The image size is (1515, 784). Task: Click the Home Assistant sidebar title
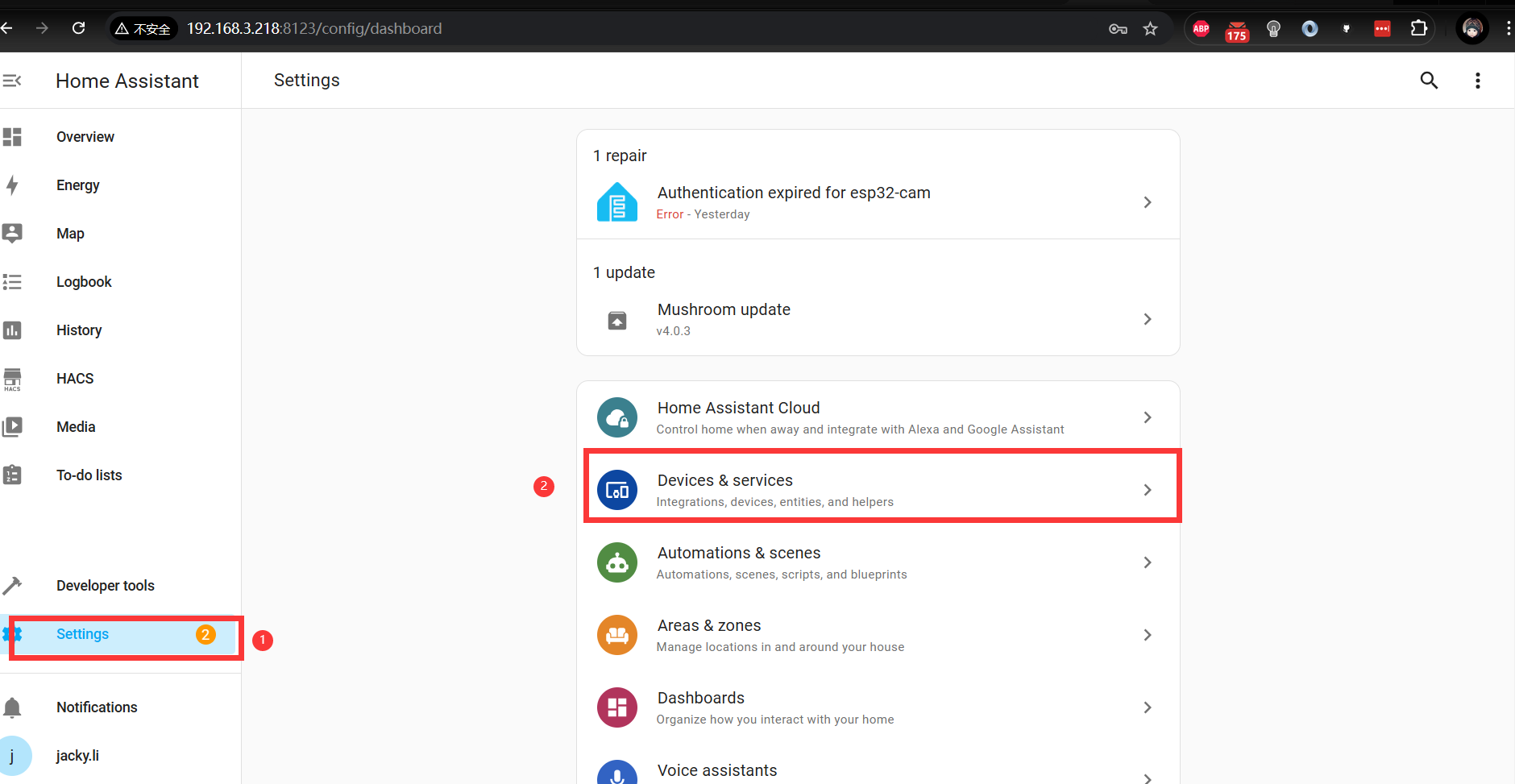(x=127, y=81)
